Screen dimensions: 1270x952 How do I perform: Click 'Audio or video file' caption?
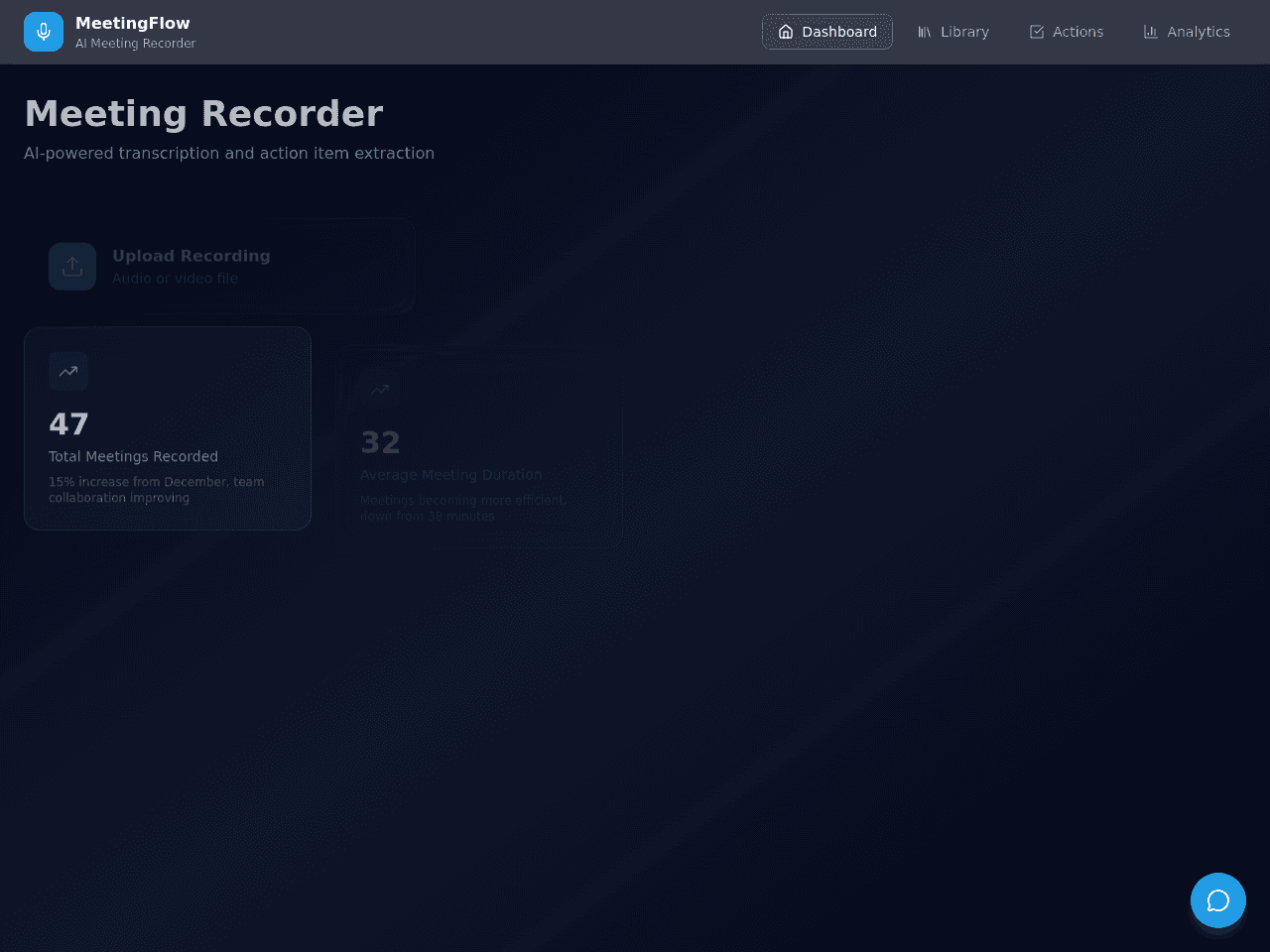pyautogui.click(x=176, y=279)
